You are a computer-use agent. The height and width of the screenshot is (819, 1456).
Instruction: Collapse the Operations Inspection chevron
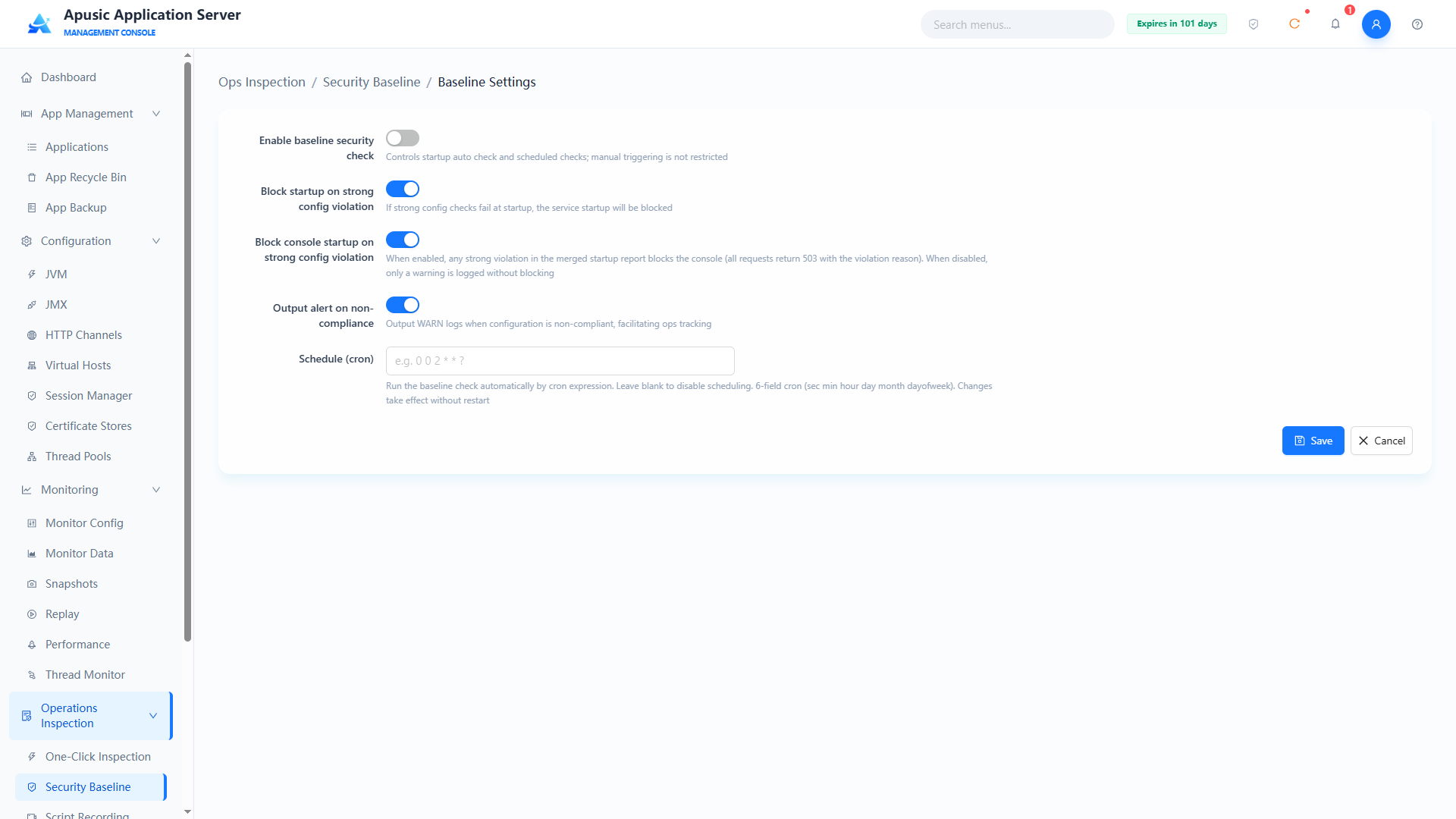coord(153,716)
